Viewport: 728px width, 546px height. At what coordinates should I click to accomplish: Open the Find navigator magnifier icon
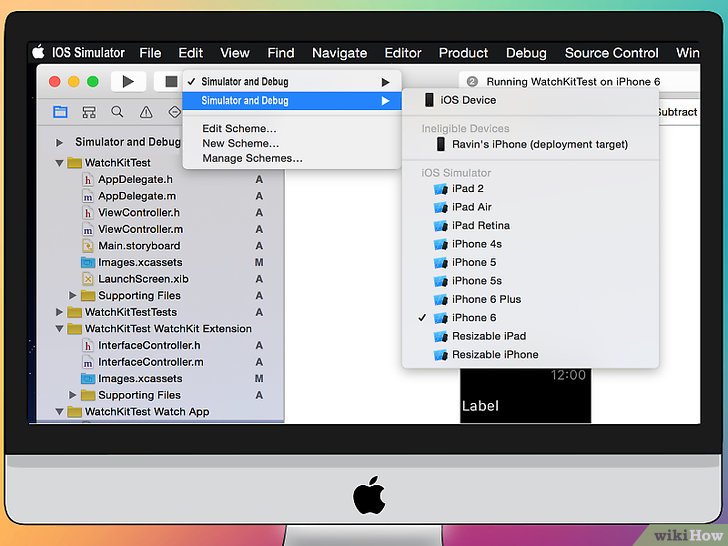pos(117,112)
